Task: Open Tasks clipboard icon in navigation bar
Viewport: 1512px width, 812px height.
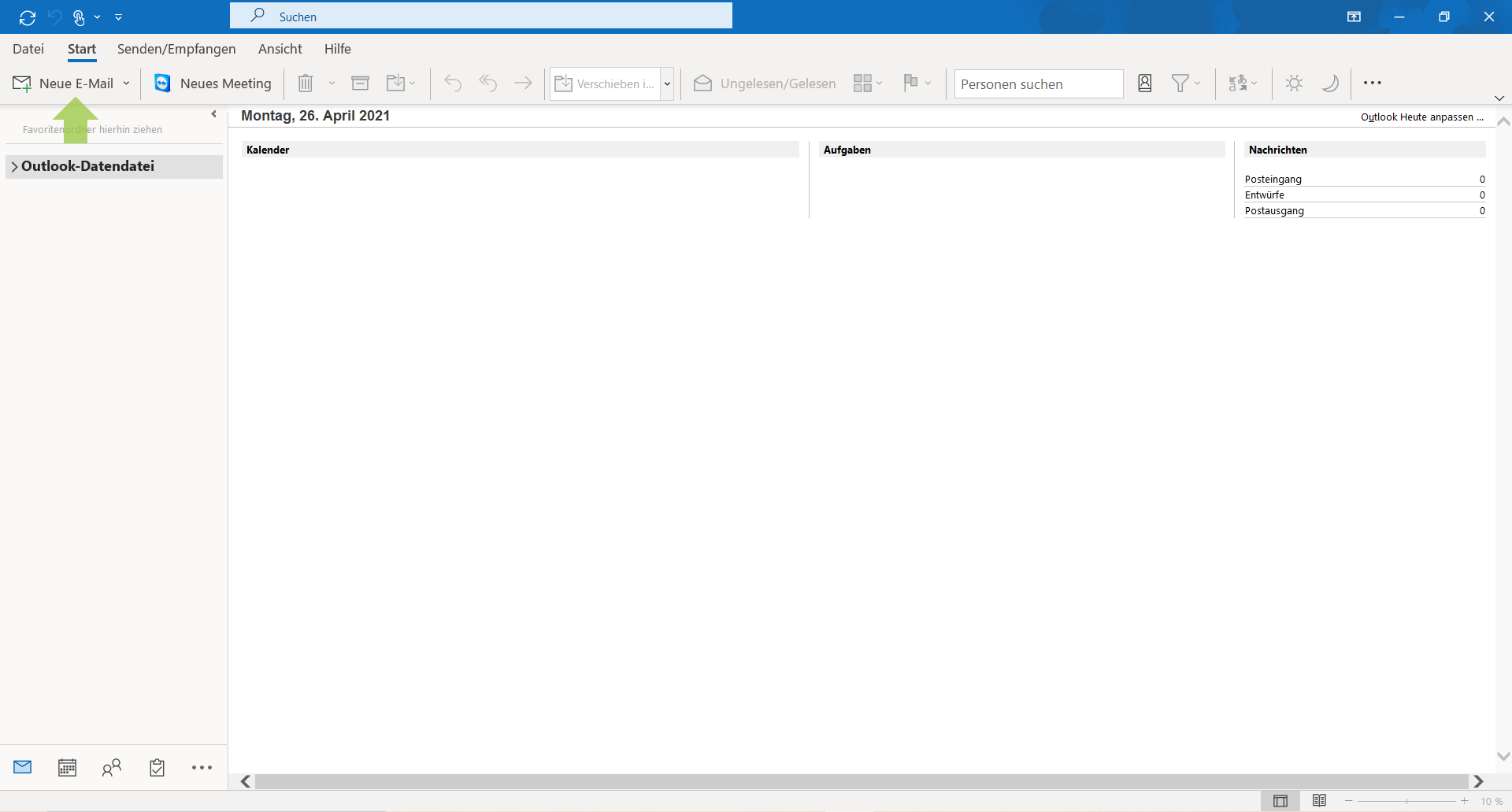Action: tap(157, 767)
